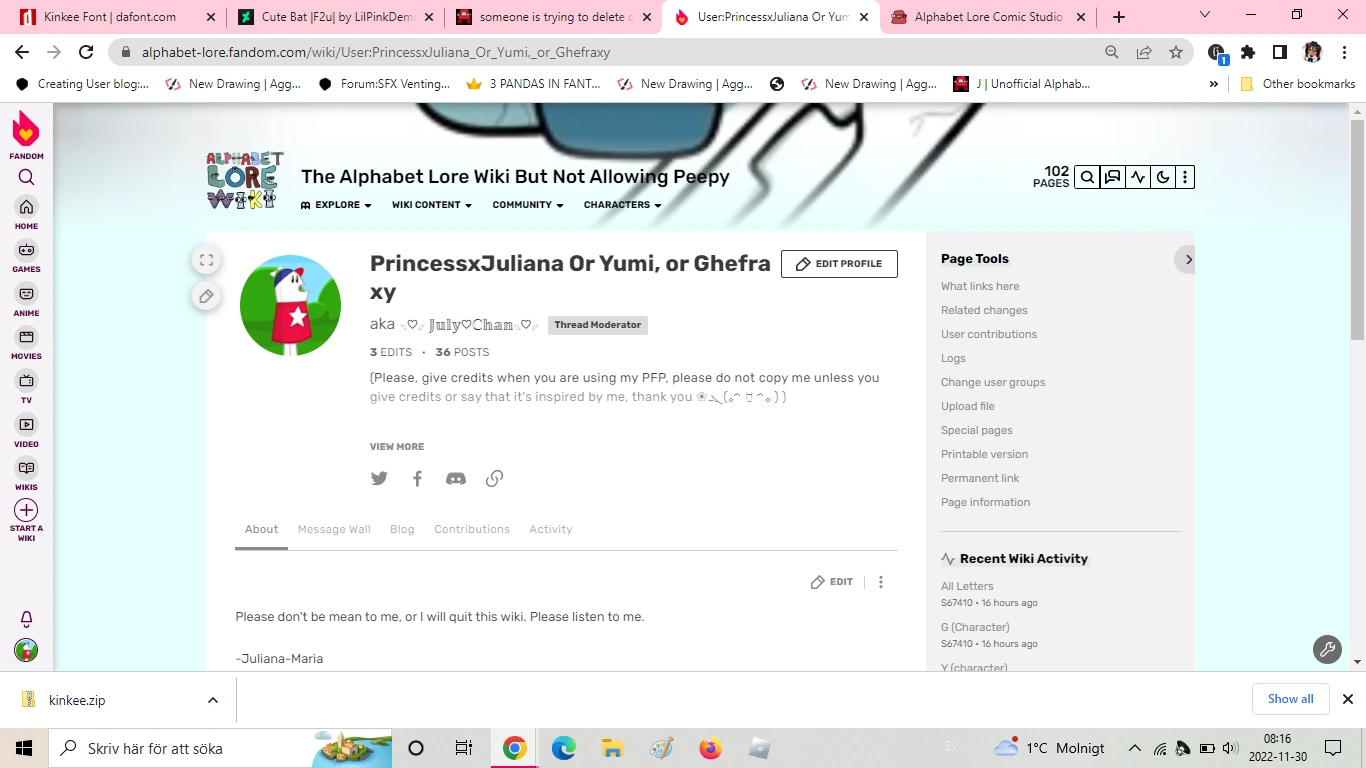Open Recent Wiki Activity via the pulse icon
Screen dimensions: 1366x768
click(1137, 177)
